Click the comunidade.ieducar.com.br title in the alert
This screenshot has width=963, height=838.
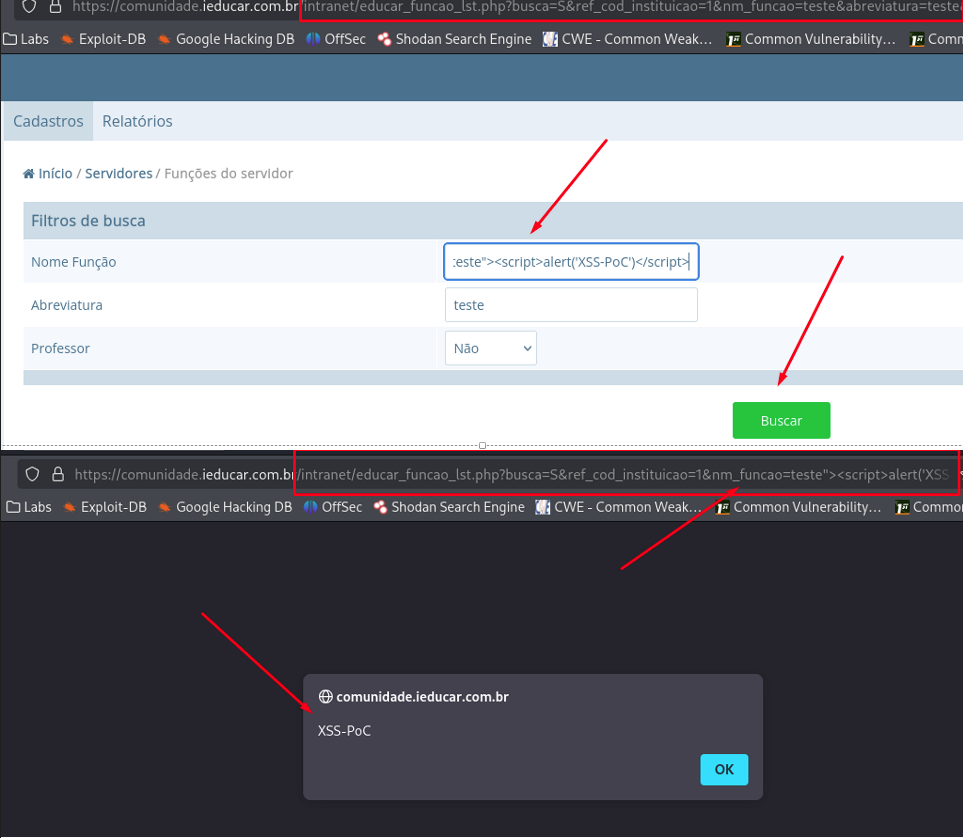(423, 697)
